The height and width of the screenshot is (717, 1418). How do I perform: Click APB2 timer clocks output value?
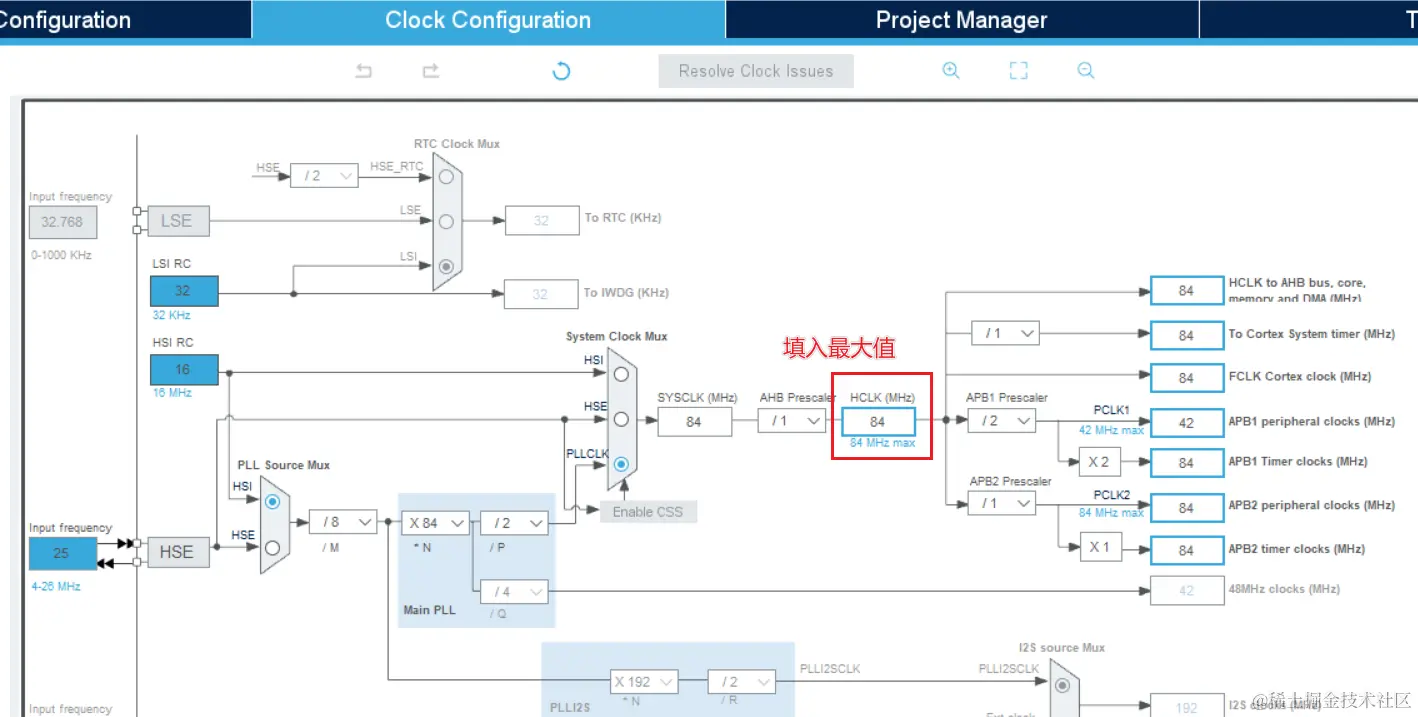coord(1186,550)
